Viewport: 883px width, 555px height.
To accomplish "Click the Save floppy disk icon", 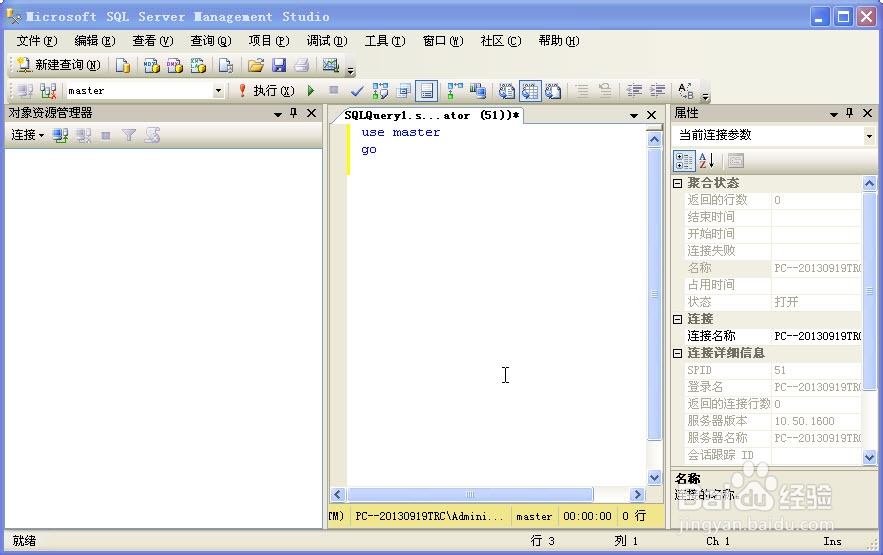I will [x=279, y=65].
